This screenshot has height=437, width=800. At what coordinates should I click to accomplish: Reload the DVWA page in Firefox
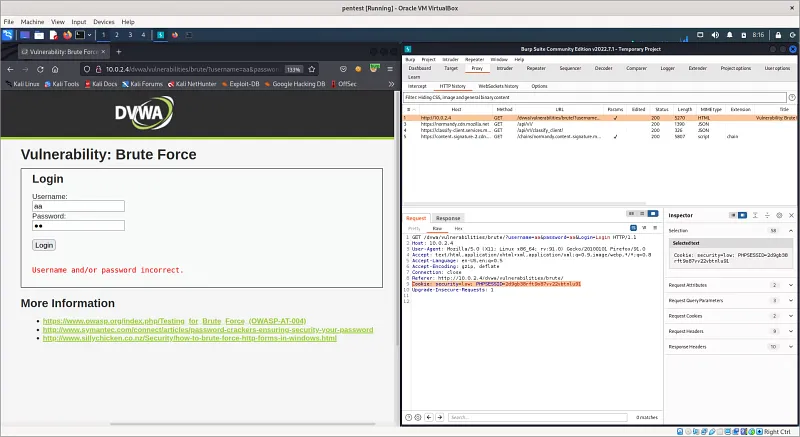click(x=40, y=69)
